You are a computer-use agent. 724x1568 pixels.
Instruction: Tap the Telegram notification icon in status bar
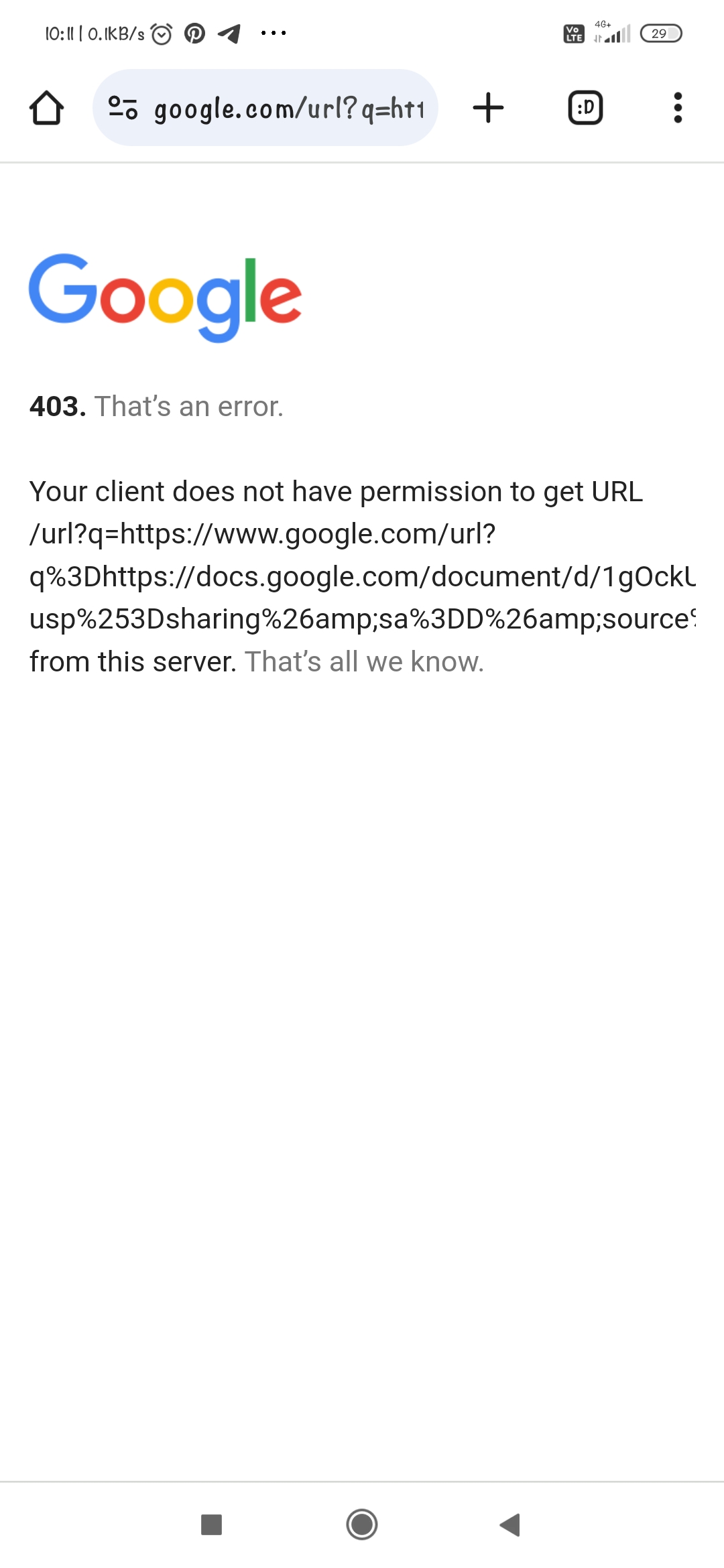(229, 33)
